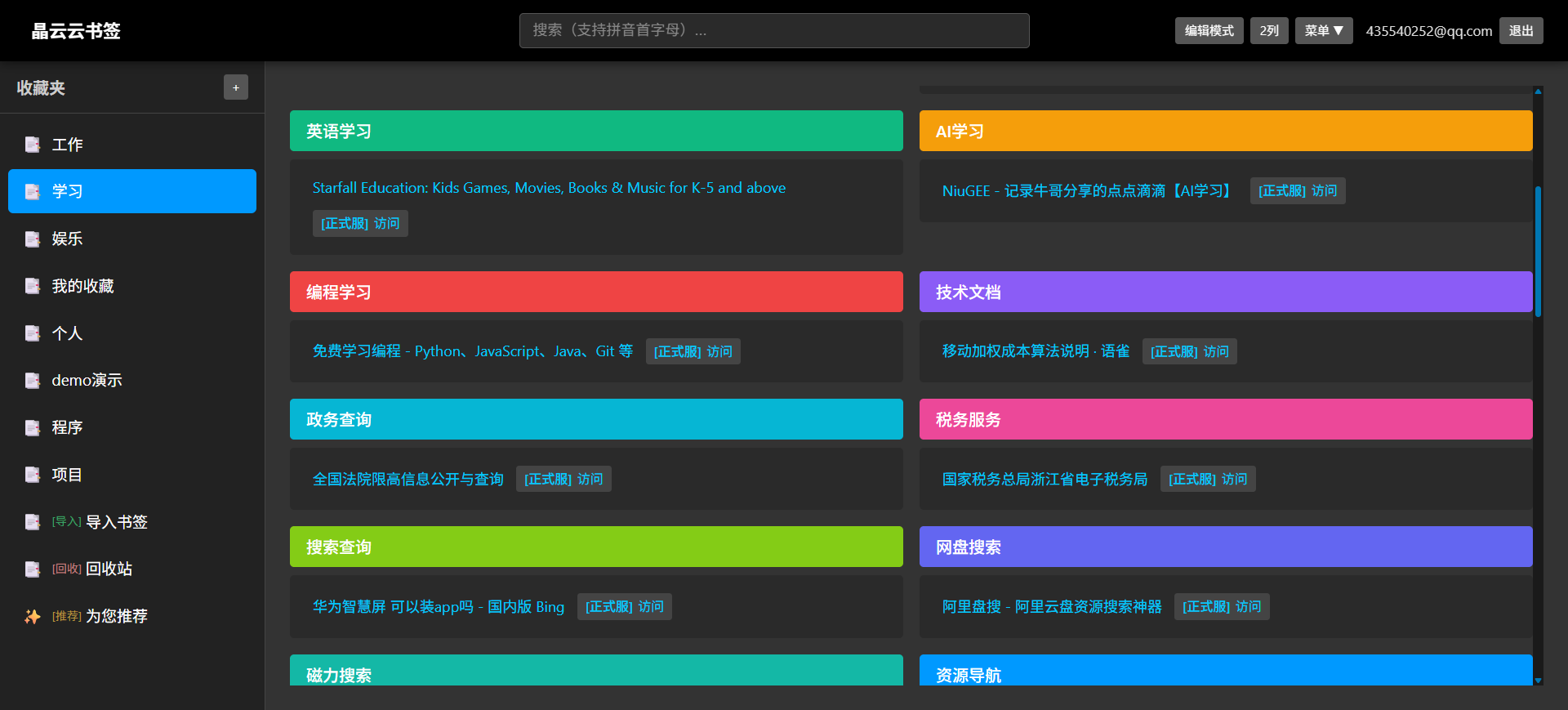
Task: Click the content scrollbar thumb
Action: pyautogui.click(x=1538, y=252)
